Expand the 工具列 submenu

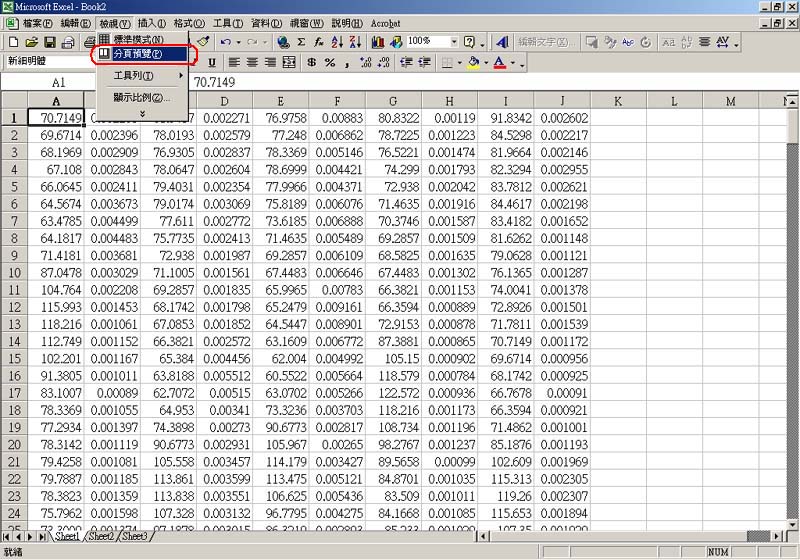(140, 76)
